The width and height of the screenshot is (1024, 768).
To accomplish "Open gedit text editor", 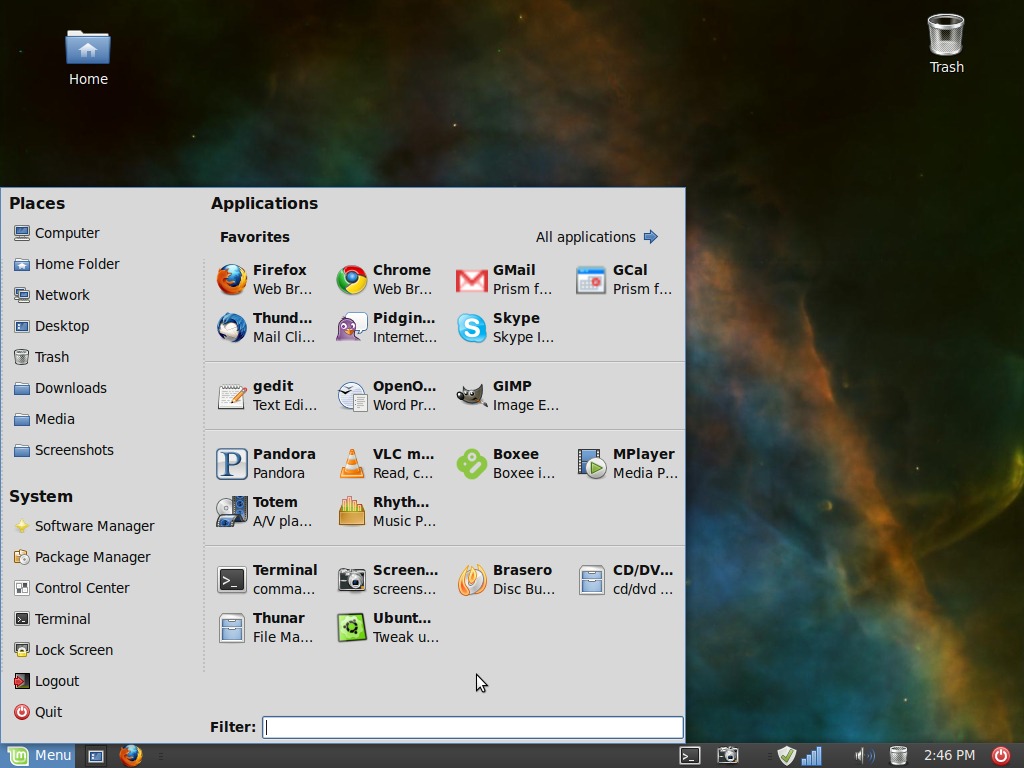I will coord(266,396).
